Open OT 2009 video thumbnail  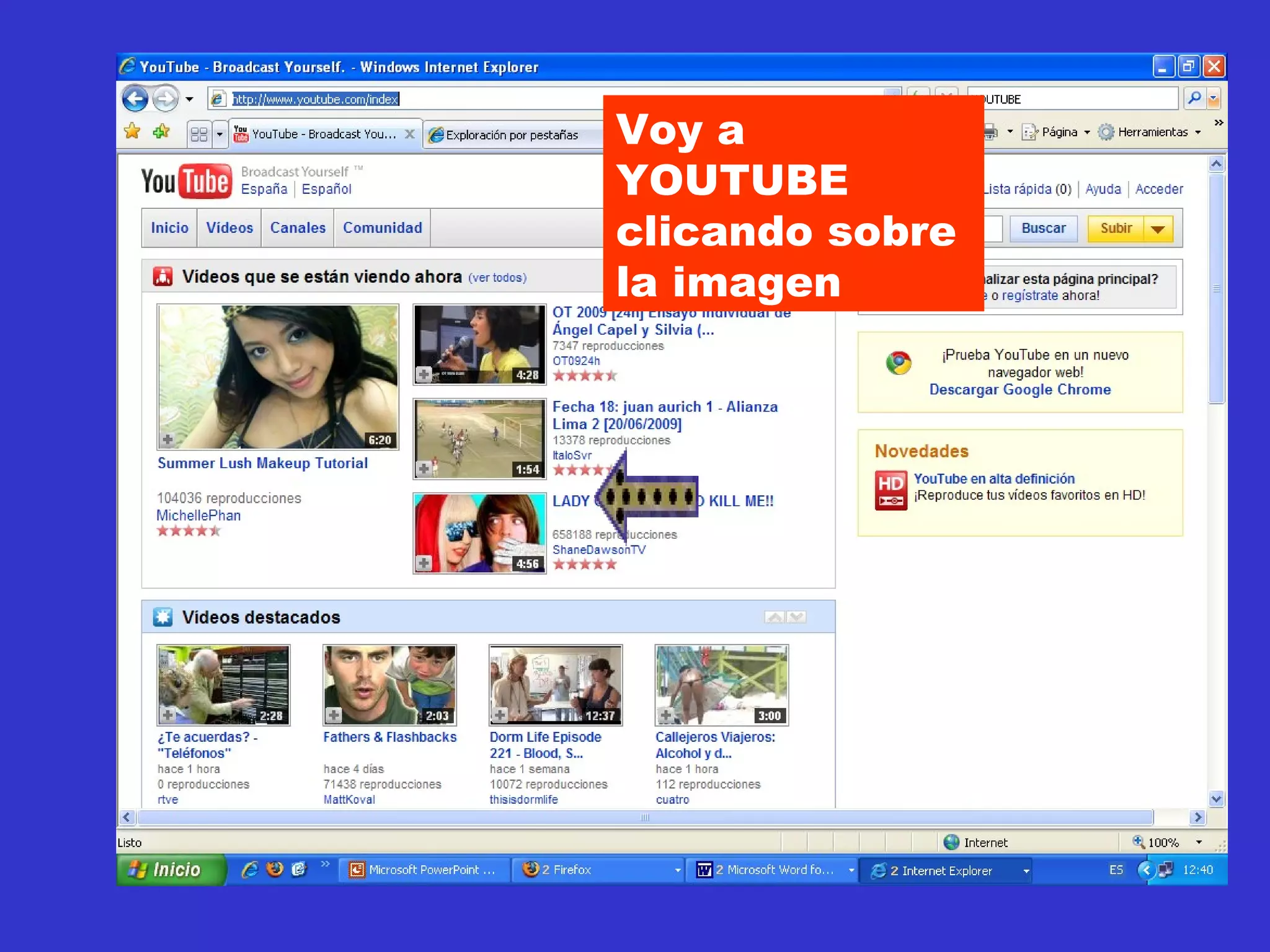[479, 344]
